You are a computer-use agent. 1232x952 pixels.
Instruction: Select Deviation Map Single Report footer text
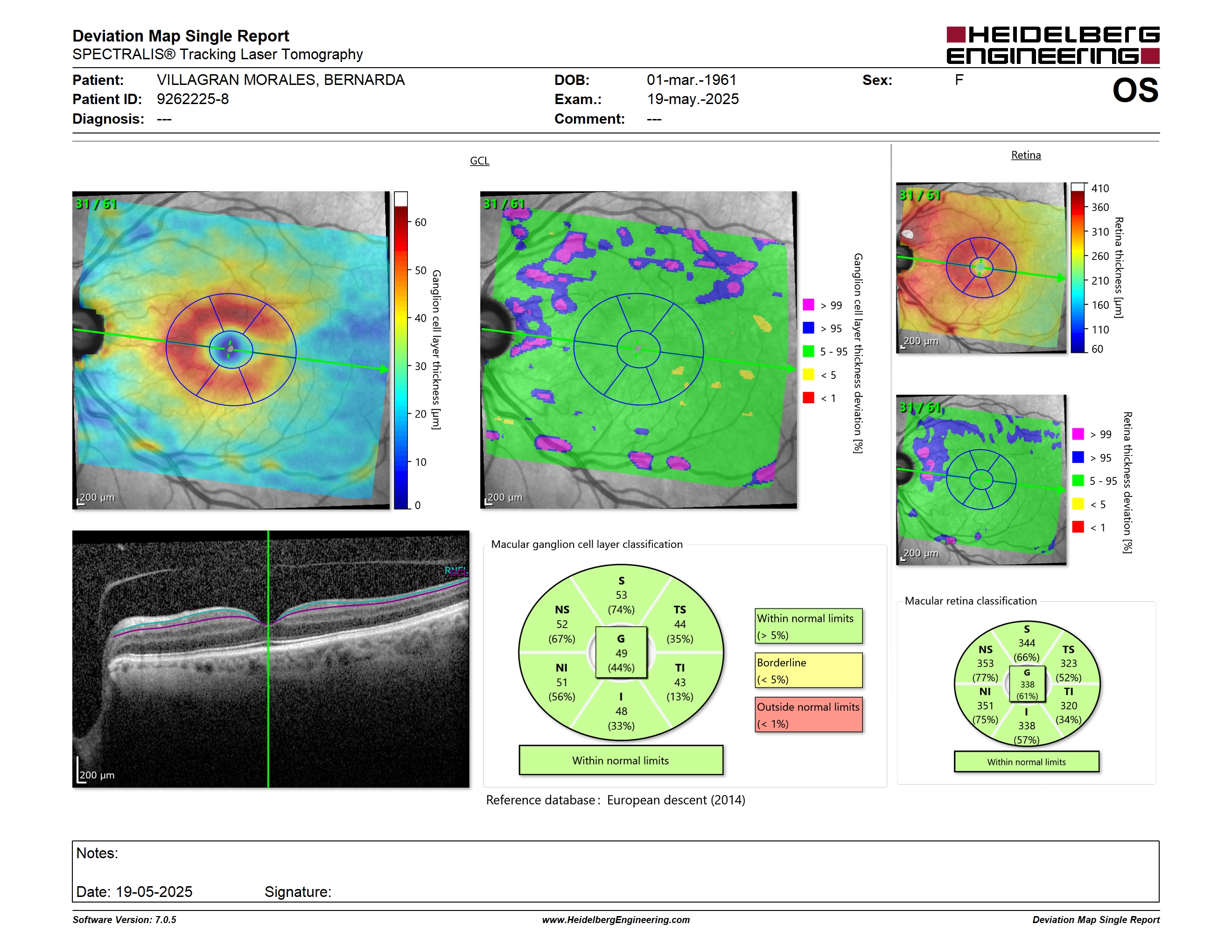point(1096,920)
